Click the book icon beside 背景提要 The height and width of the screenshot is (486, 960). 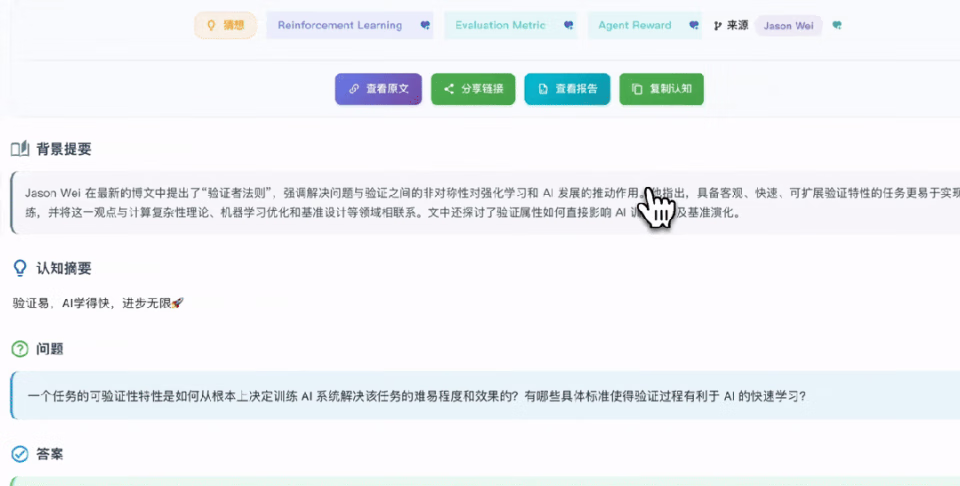(20, 149)
